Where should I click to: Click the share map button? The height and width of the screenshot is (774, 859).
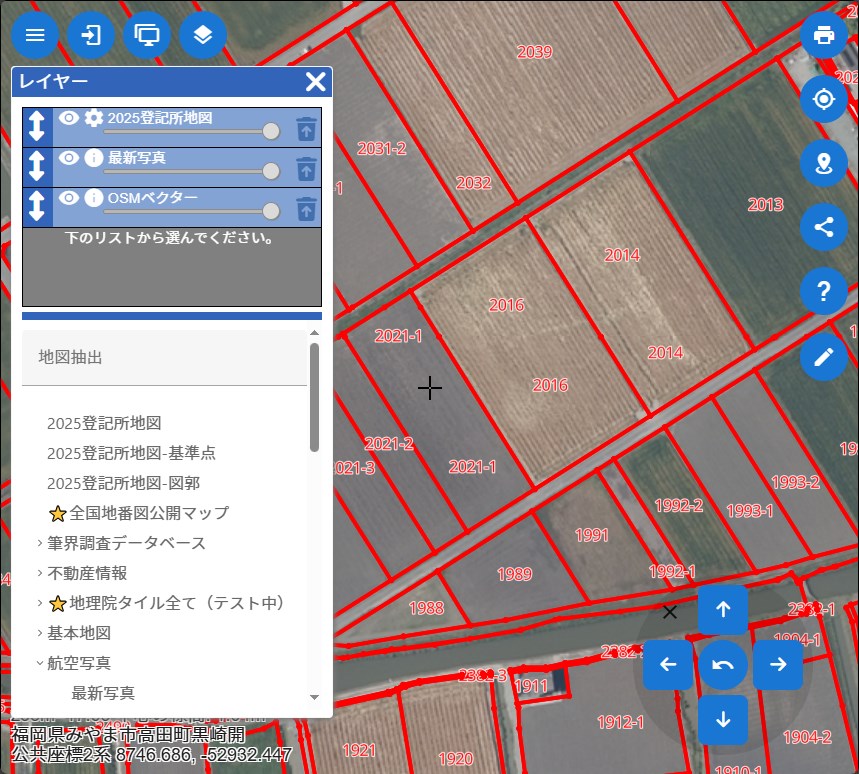824,227
